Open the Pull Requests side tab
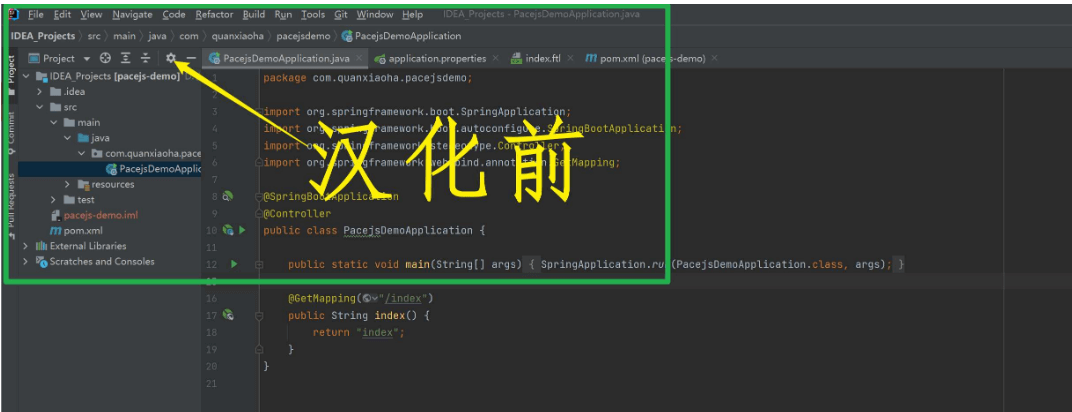The height and width of the screenshot is (412, 1072). point(11,205)
